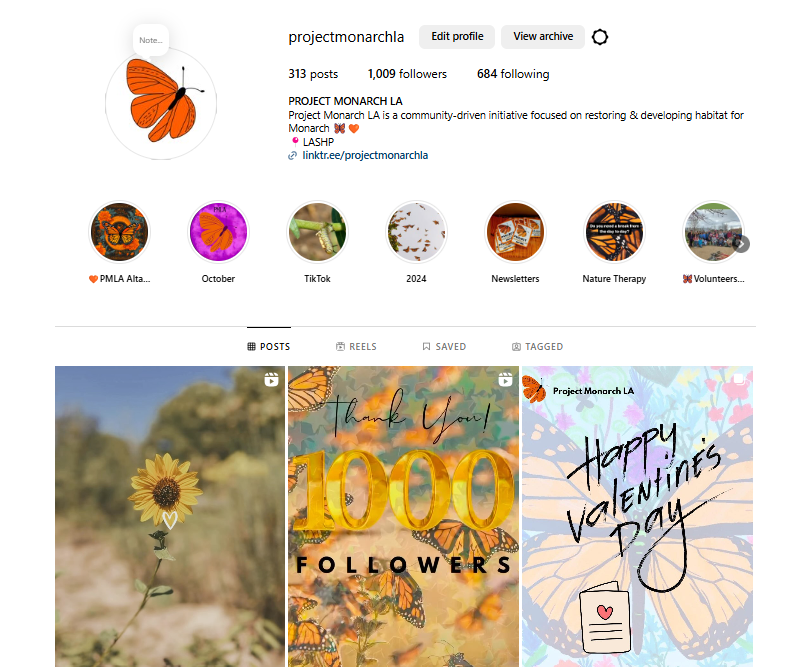Image resolution: width=805 pixels, height=667 pixels.
Task: Open the 1000 Followers thank you post
Action: coord(404,516)
